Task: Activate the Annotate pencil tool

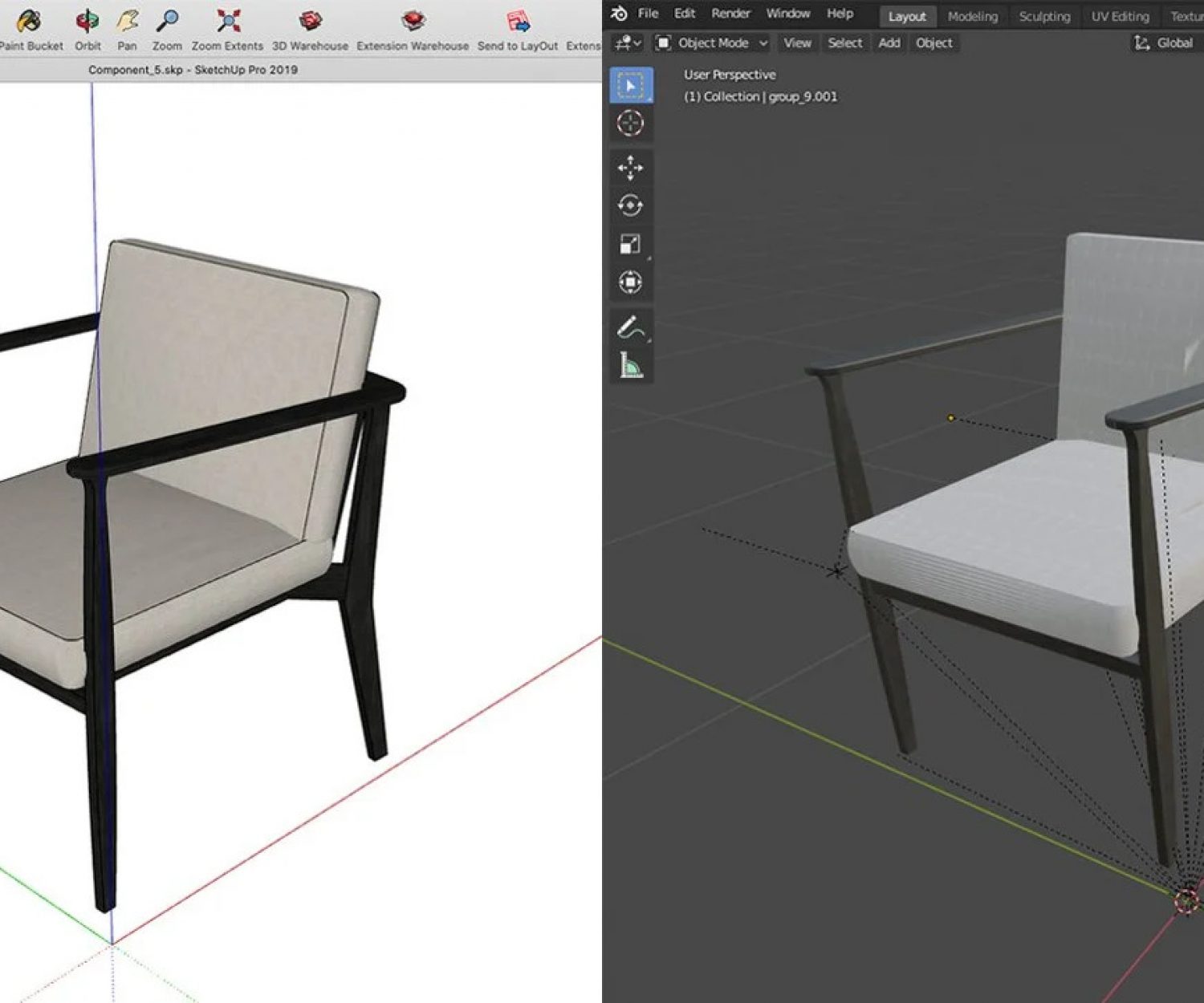Action: tap(631, 327)
